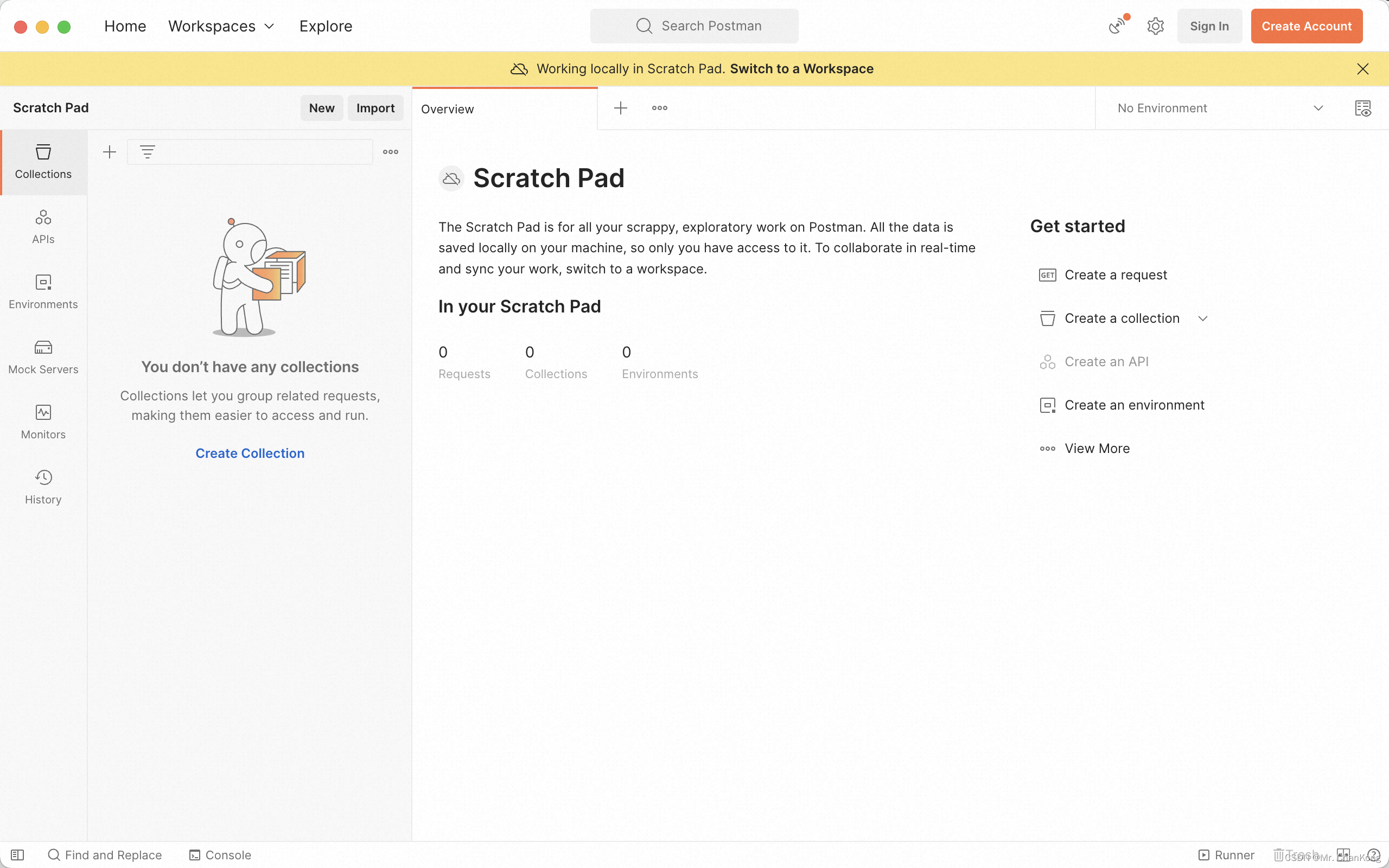Click the Create Collection link
This screenshot has width=1389, height=868.
(x=250, y=453)
